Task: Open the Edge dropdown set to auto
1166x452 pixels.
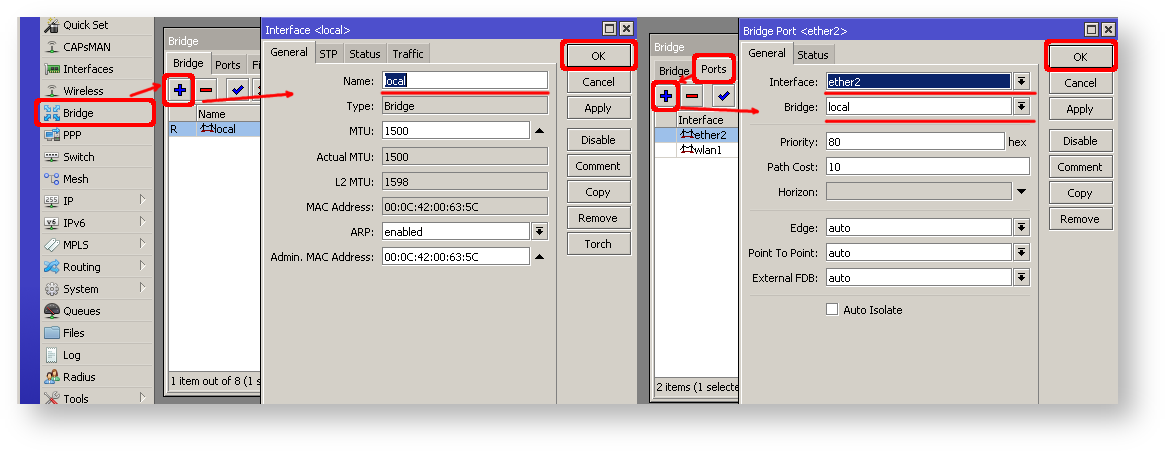Action: pyautogui.click(x=1021, y=227)
